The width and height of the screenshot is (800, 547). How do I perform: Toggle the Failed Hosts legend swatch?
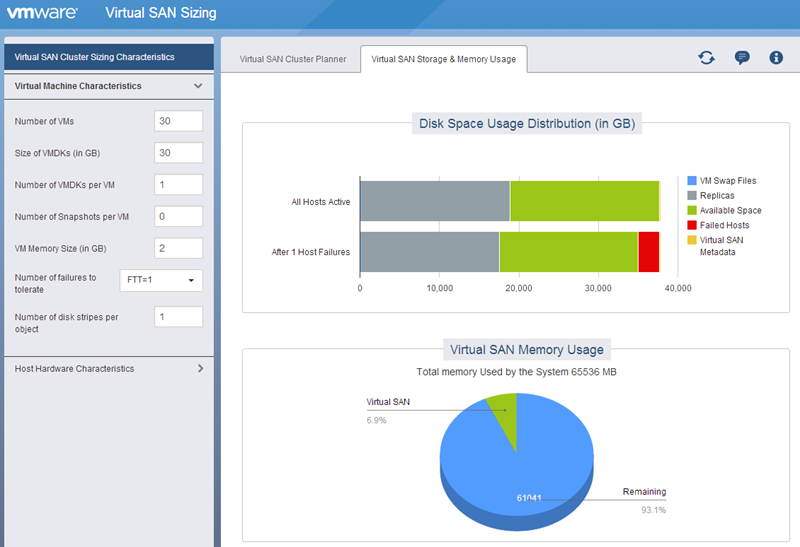[692, 225]
